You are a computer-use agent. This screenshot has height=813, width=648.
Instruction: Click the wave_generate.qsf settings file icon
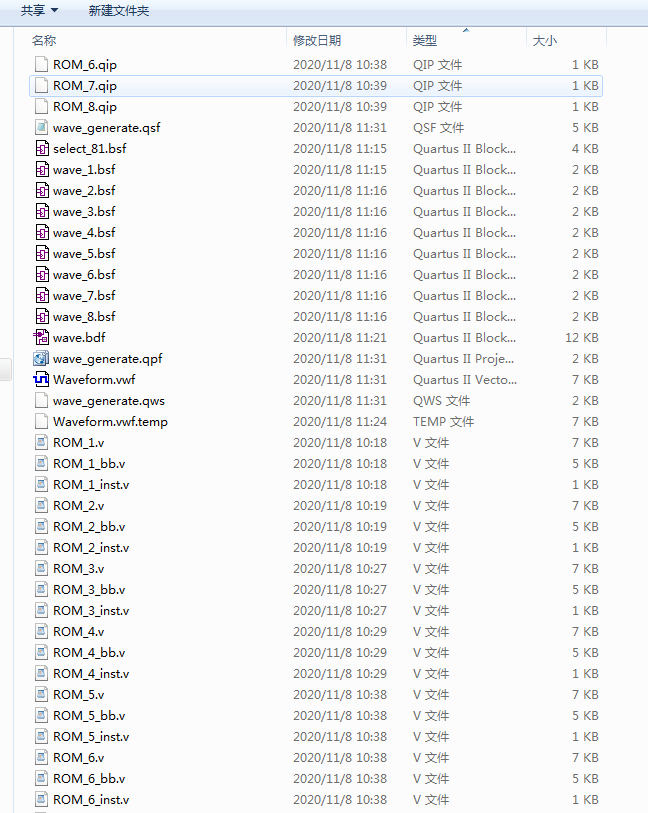[41, 127]
